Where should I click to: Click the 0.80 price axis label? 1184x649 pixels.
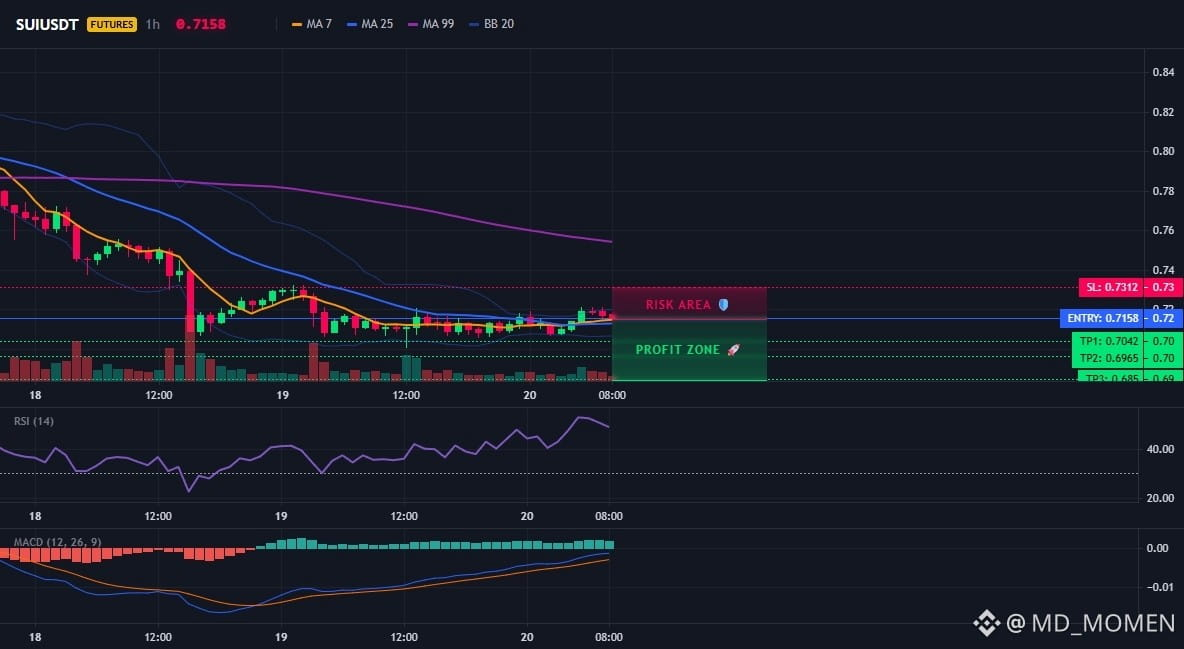(x=1164, y=151)
